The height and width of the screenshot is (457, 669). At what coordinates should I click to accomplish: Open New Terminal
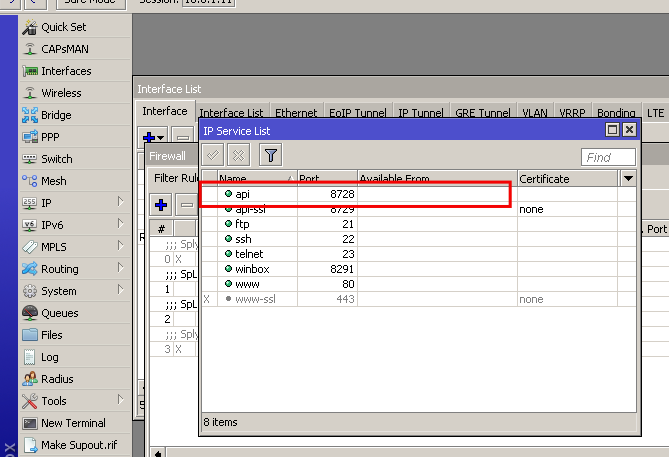click(x=75, y=423)
